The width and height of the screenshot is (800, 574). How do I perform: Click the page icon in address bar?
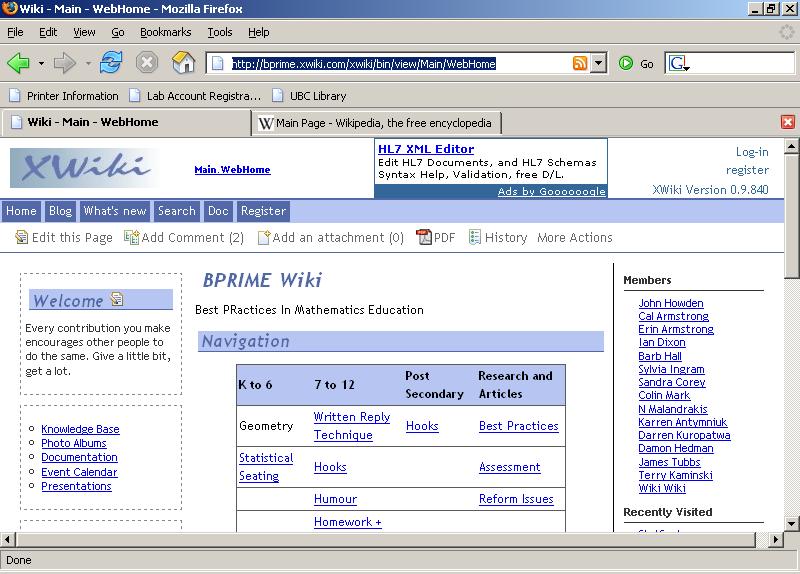[x=218, y=63]
